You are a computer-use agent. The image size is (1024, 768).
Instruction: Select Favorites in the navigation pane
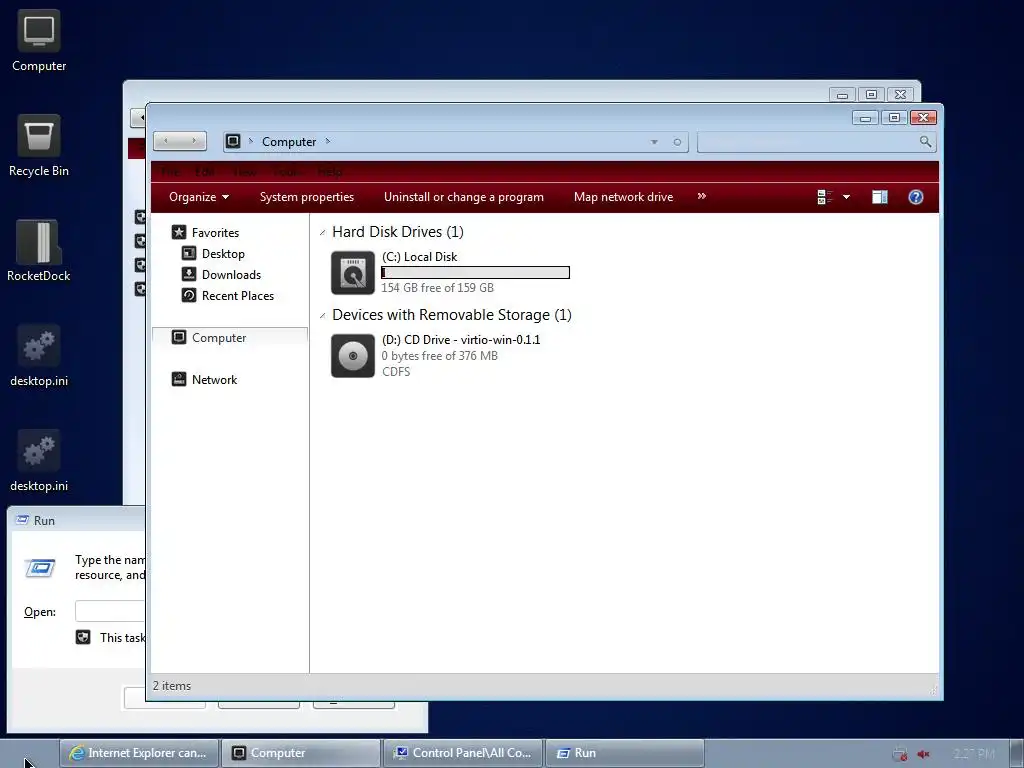(x=215, y=232)
